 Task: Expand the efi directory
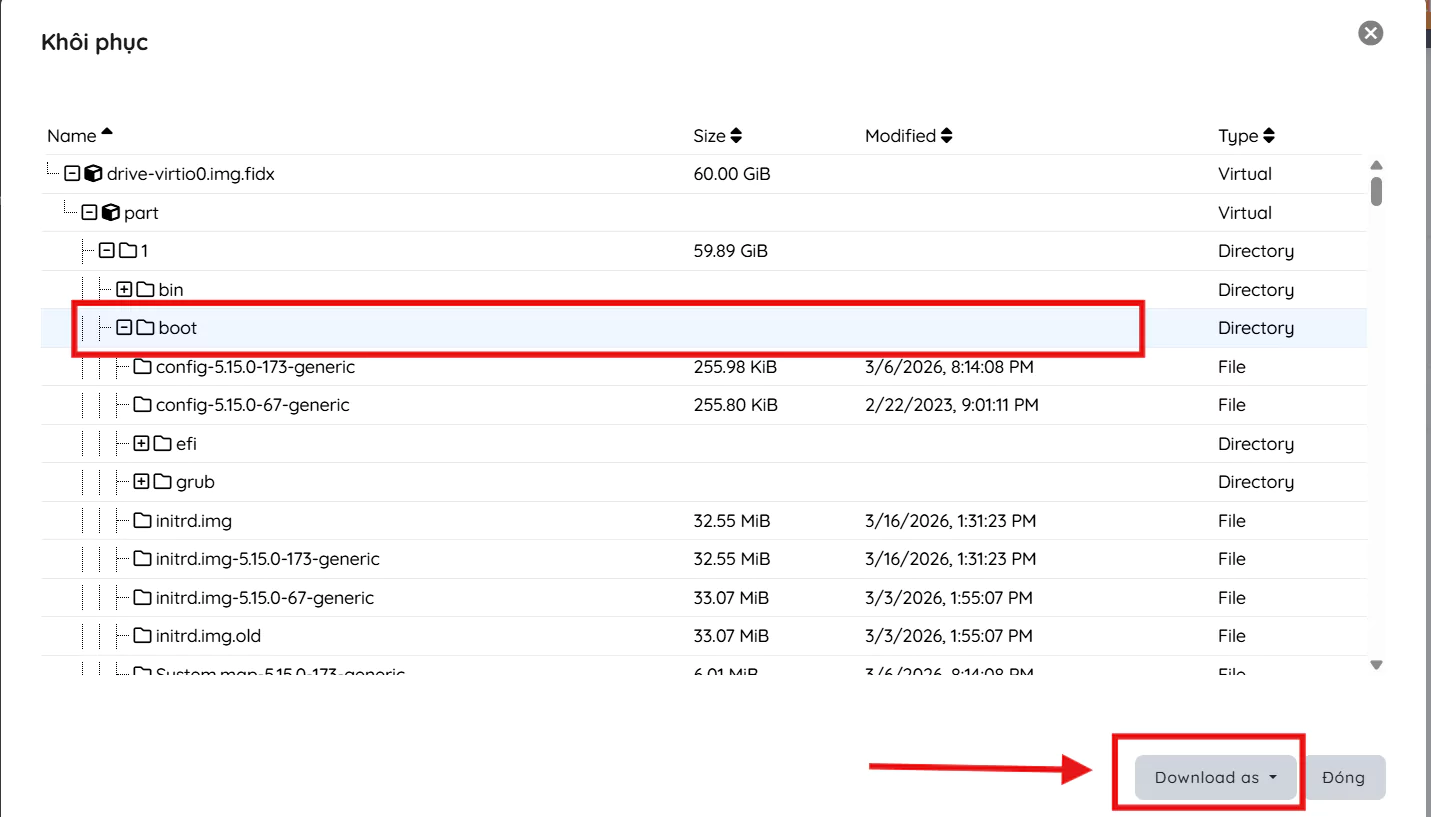(x=141, y=444)
